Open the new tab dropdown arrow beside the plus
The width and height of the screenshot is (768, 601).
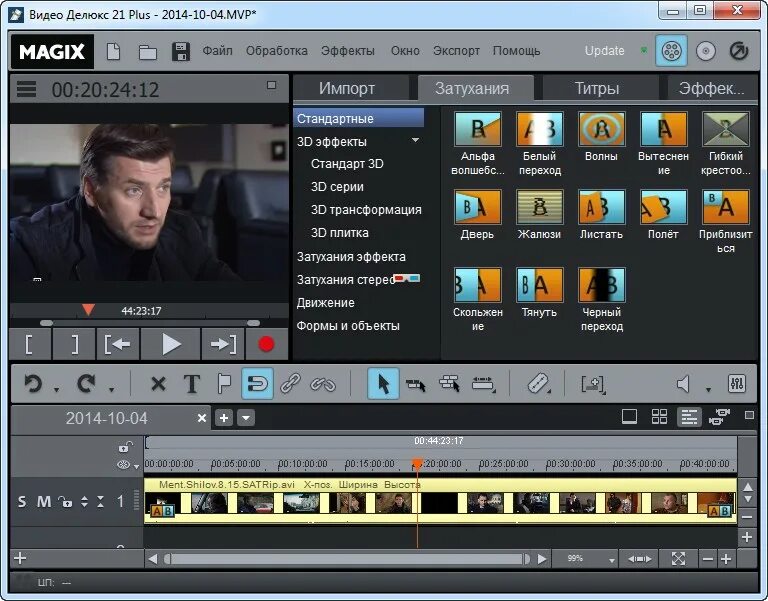tap(246, 418)
